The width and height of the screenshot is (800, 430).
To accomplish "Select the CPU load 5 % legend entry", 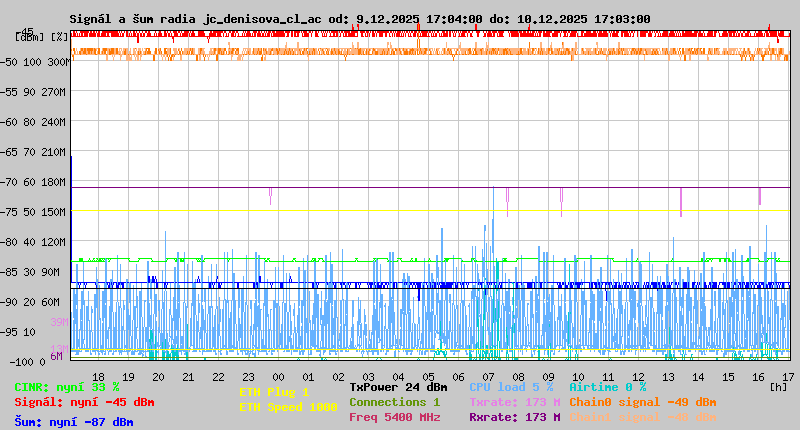I will click(x=511, y=386).
